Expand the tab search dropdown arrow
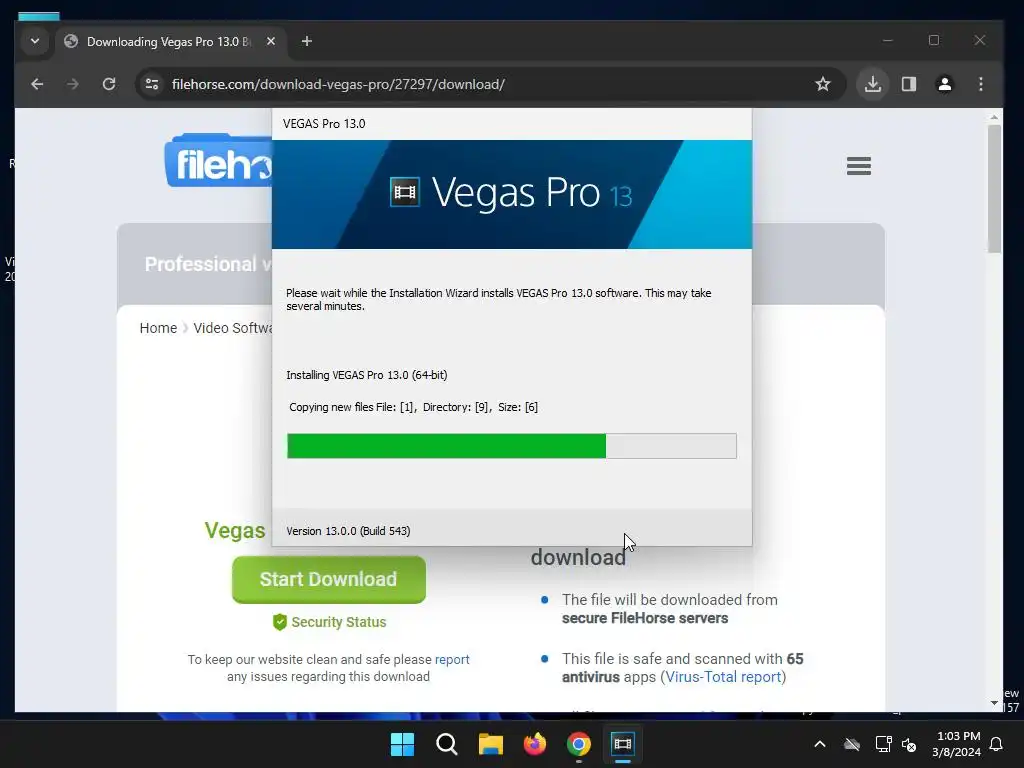 pyautogui.click(x=35, y=41)
